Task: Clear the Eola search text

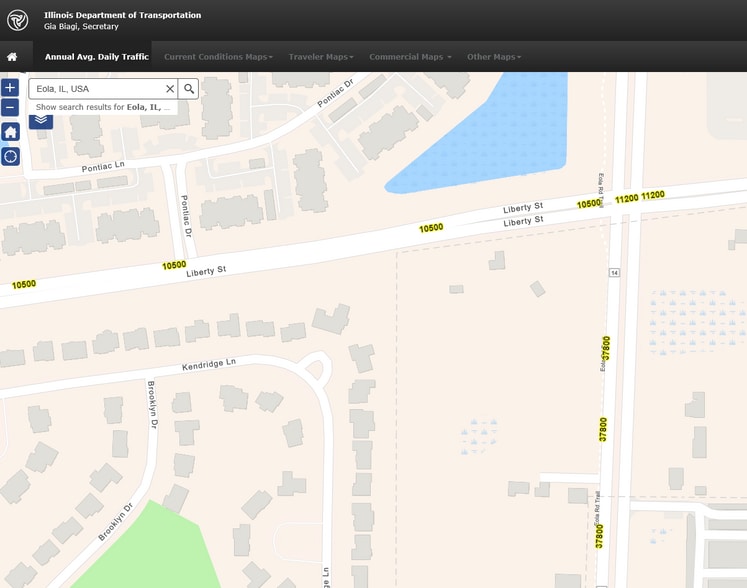Action: 170,89
